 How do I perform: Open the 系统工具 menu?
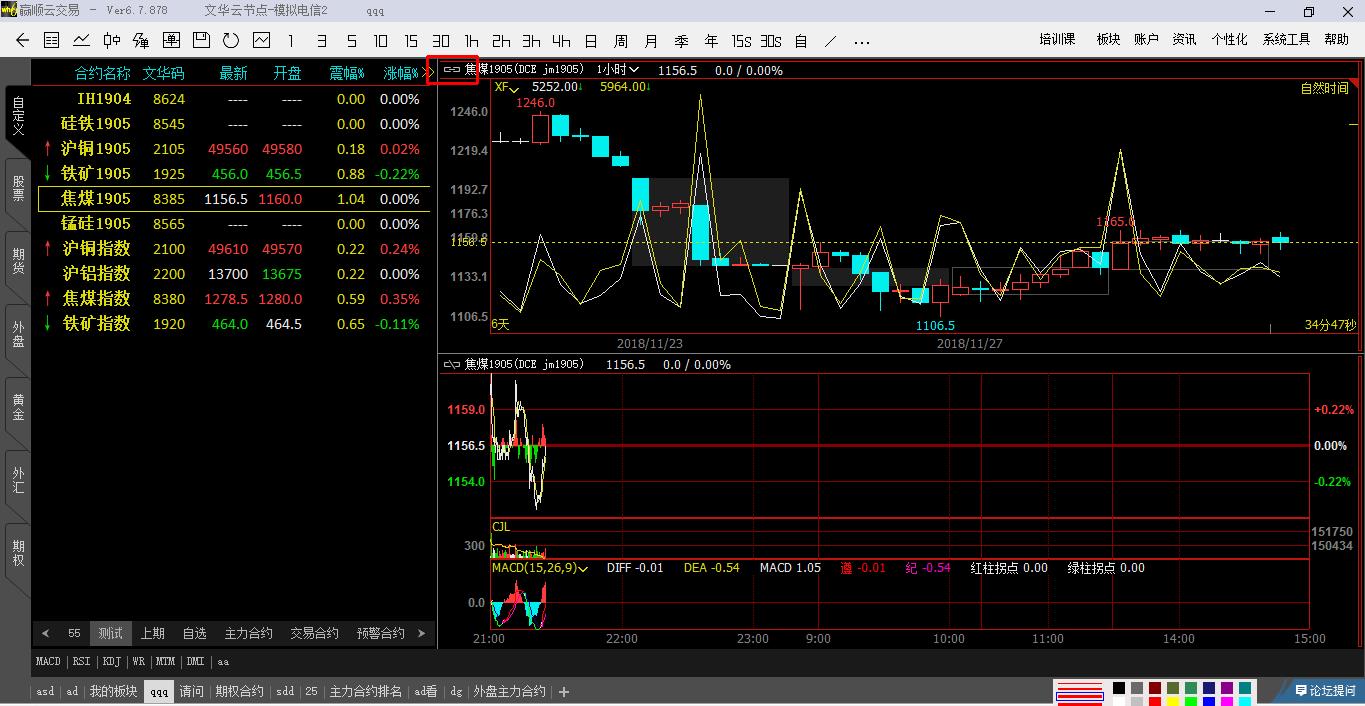(1286, 40)
